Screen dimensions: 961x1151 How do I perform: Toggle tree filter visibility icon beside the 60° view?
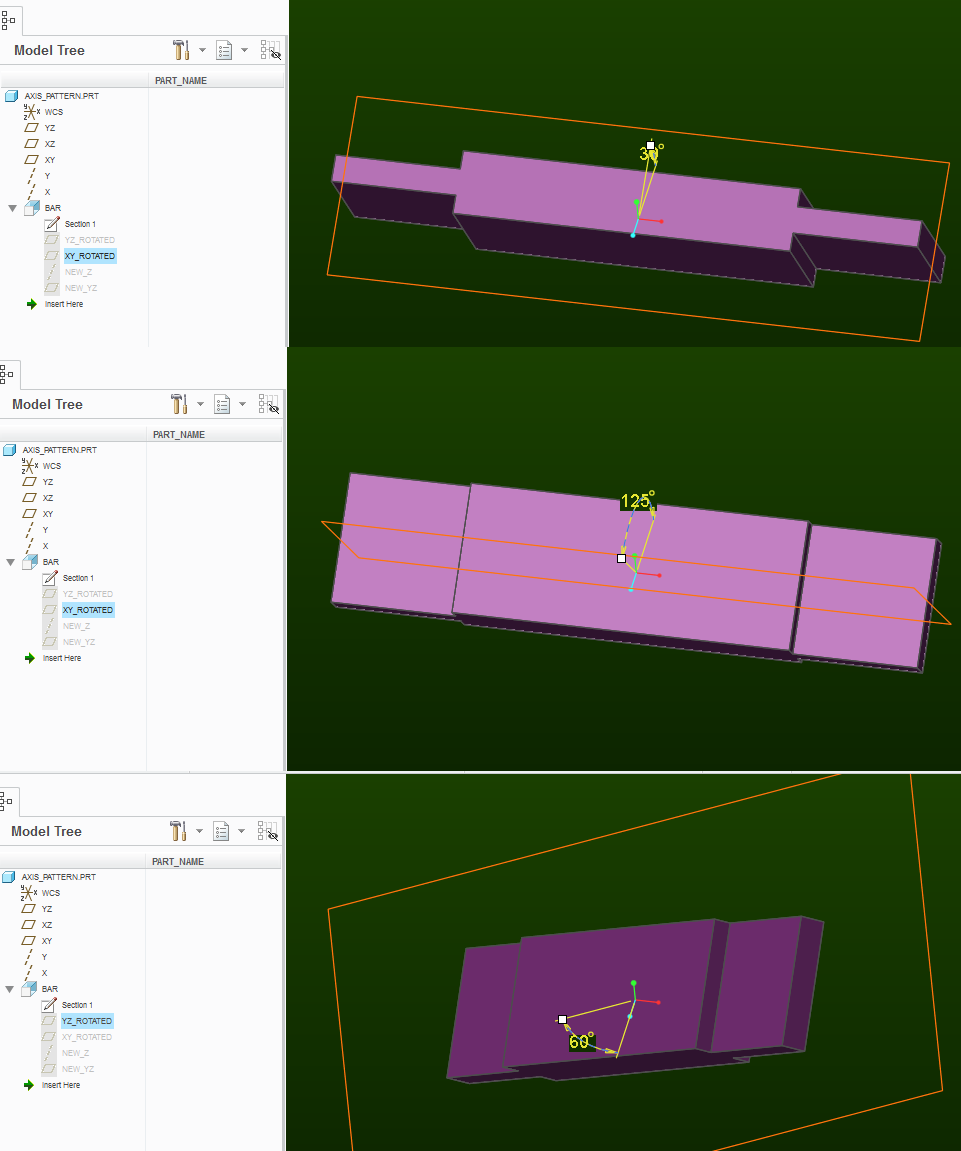tap(267, 831)
